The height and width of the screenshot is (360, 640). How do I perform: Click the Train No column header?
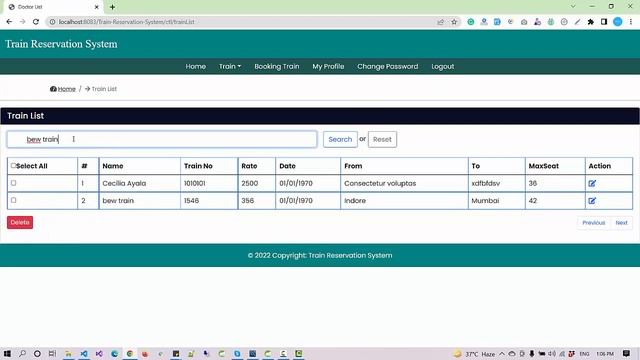[209, 166]
